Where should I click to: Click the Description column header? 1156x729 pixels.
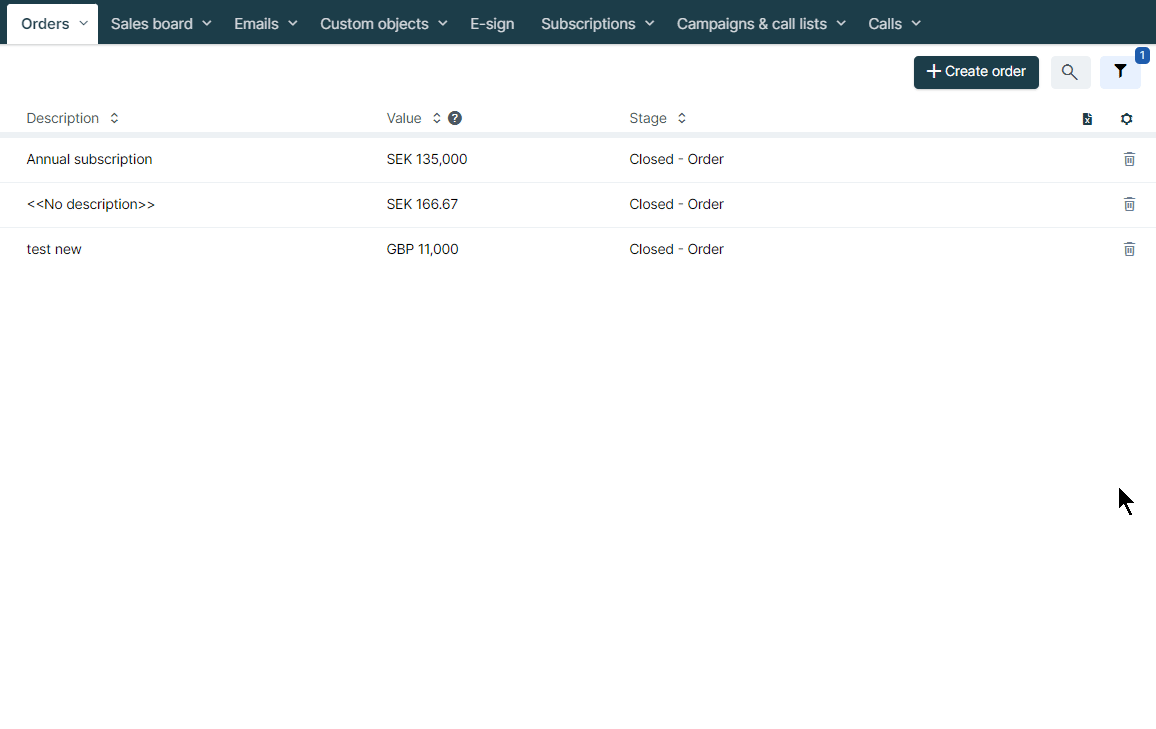tap(63, 118)
